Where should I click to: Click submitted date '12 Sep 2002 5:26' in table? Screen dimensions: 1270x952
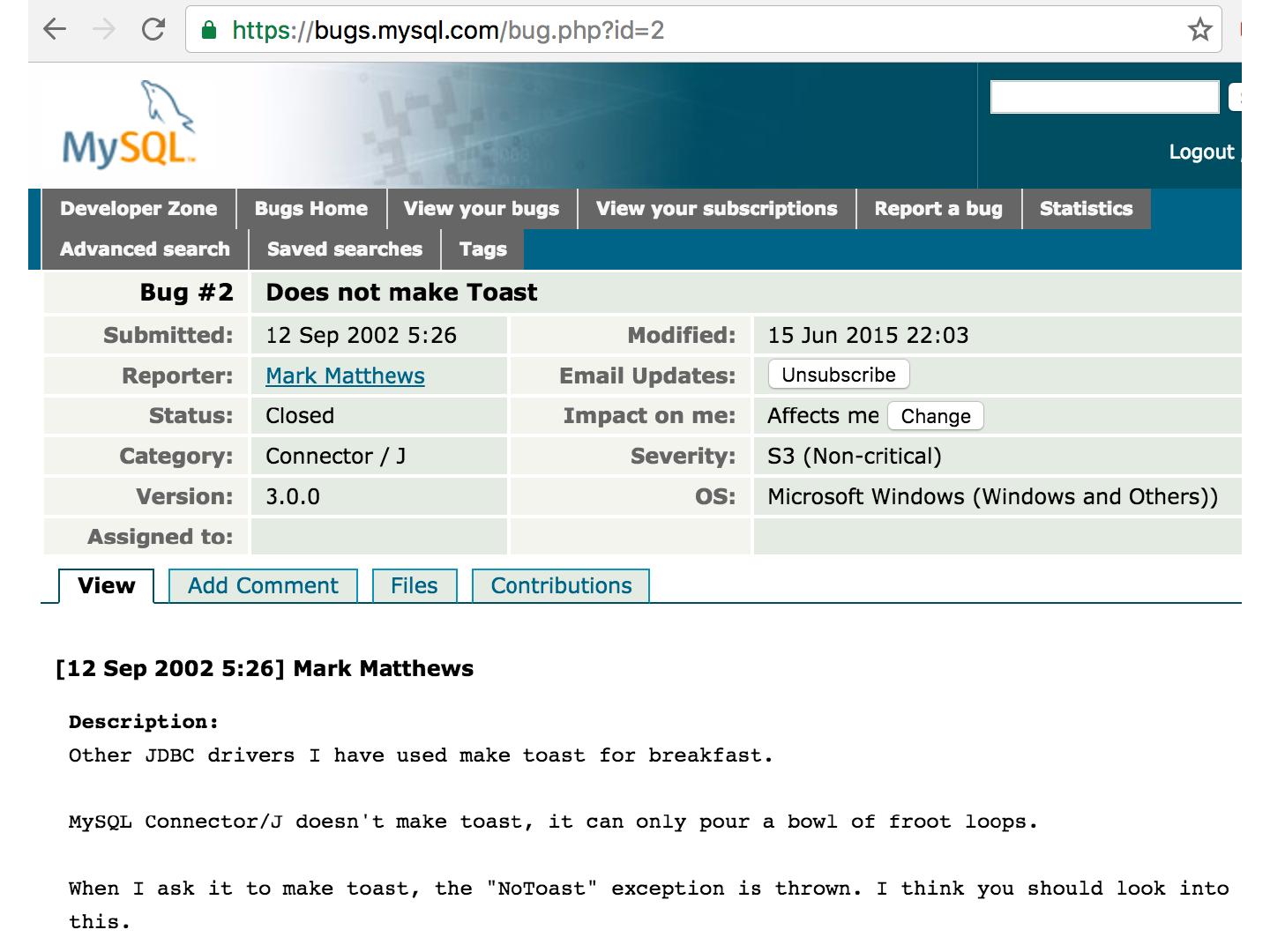[362, 336]
